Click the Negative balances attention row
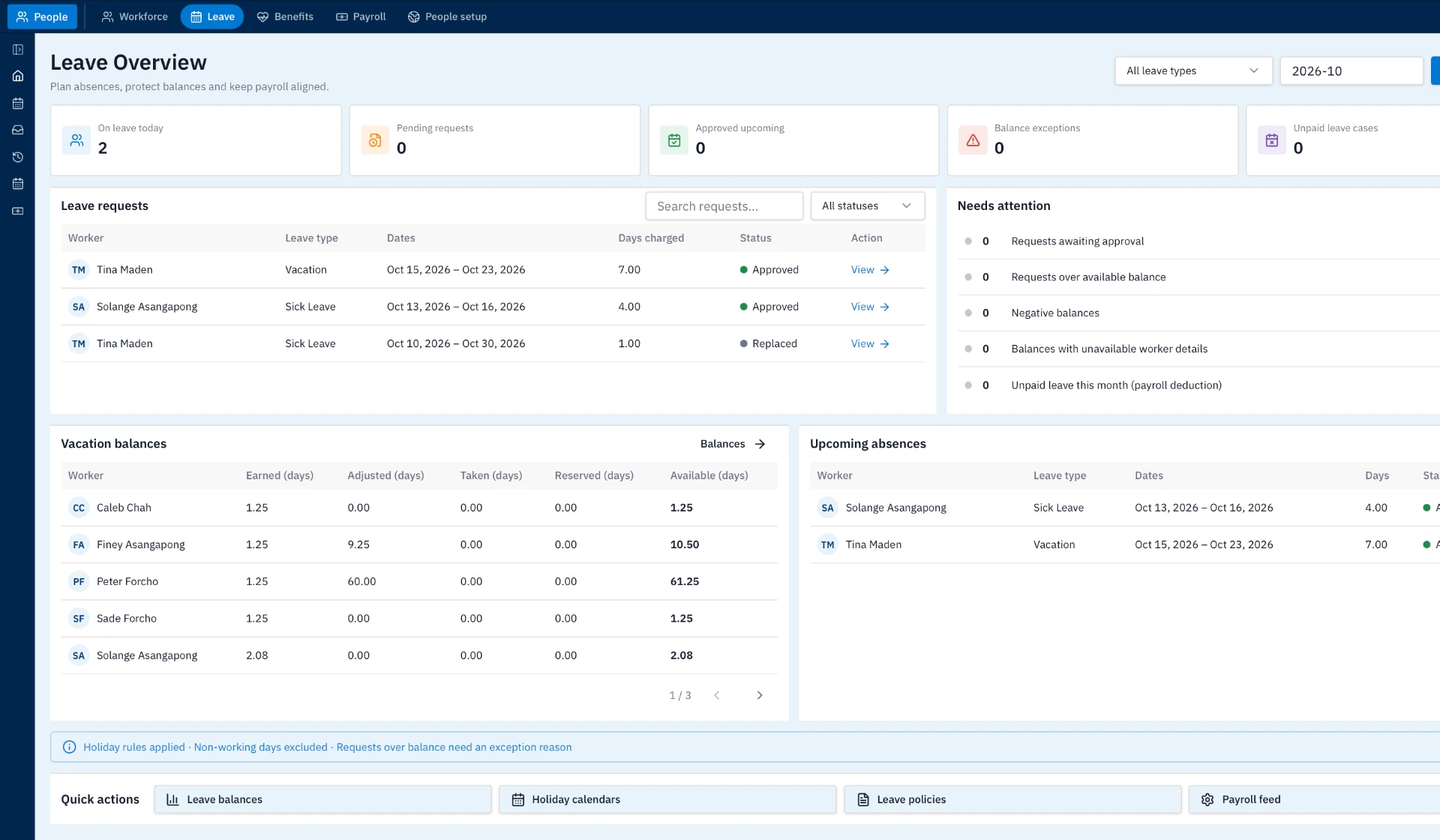The image size is (1440, 840). click(1198, 313)
